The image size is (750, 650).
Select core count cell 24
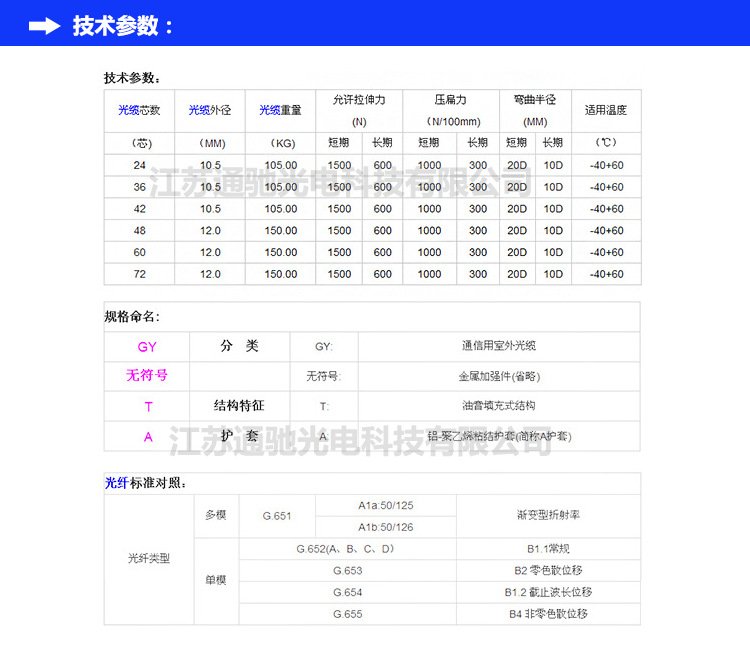tap(140, 165)
